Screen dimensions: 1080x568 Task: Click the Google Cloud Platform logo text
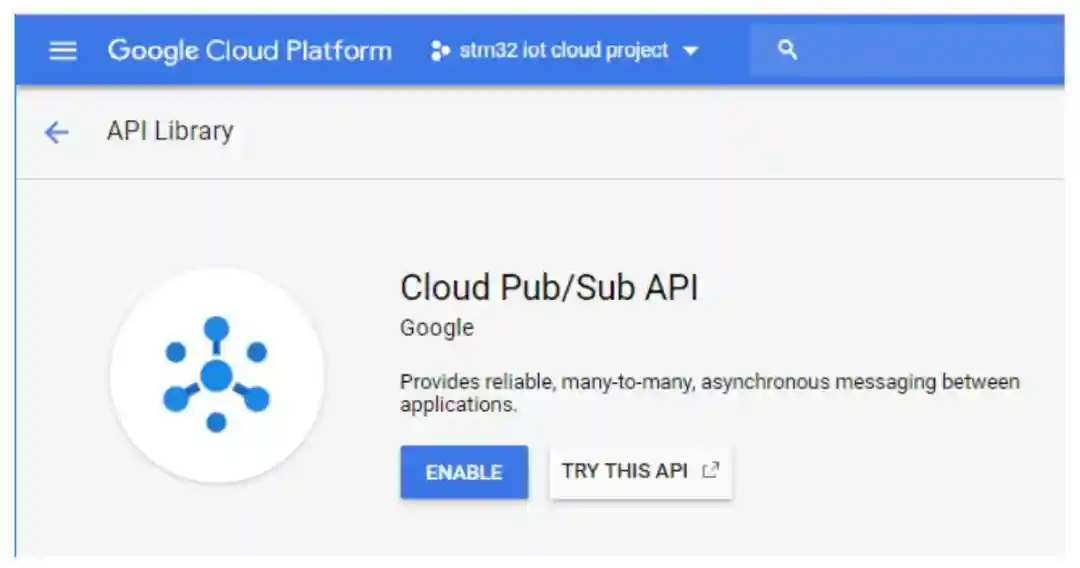tap(249, 51)
